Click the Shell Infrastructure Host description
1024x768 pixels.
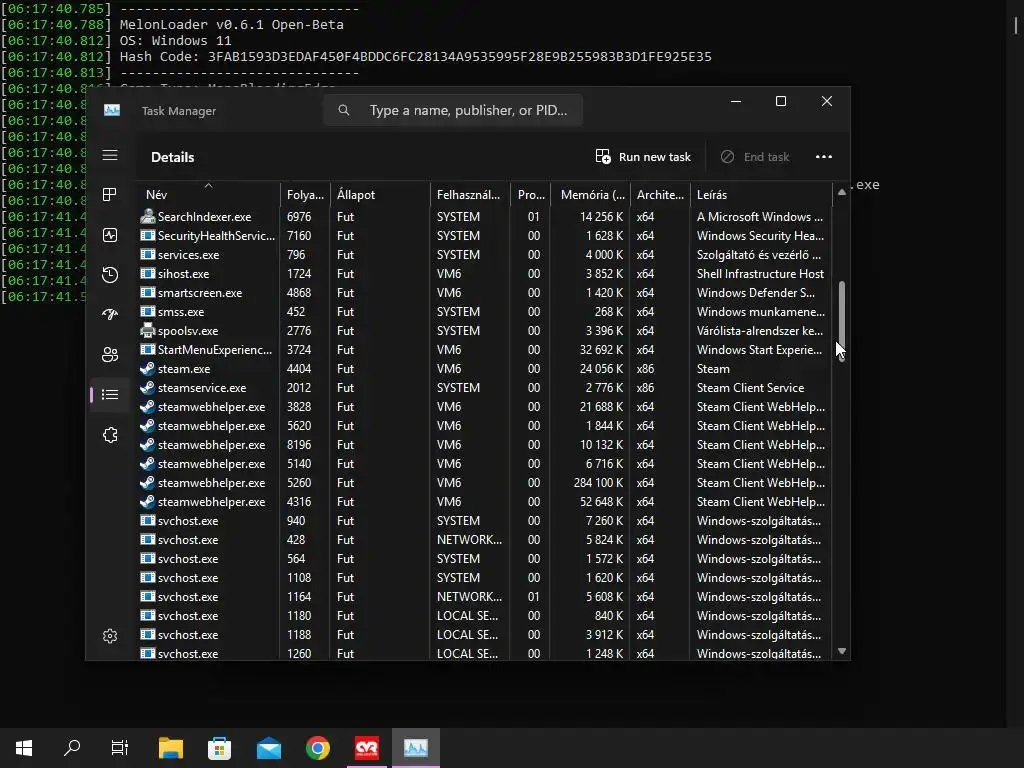pos(760,274)
